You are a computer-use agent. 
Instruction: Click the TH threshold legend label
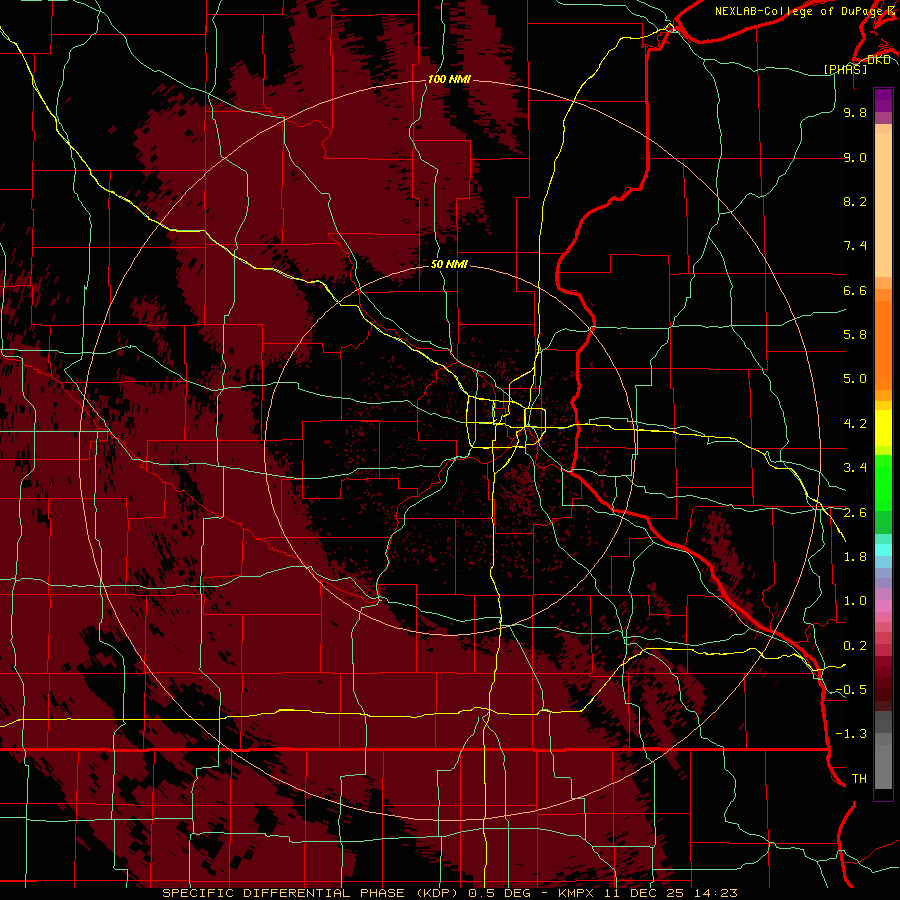click(859, 779)
